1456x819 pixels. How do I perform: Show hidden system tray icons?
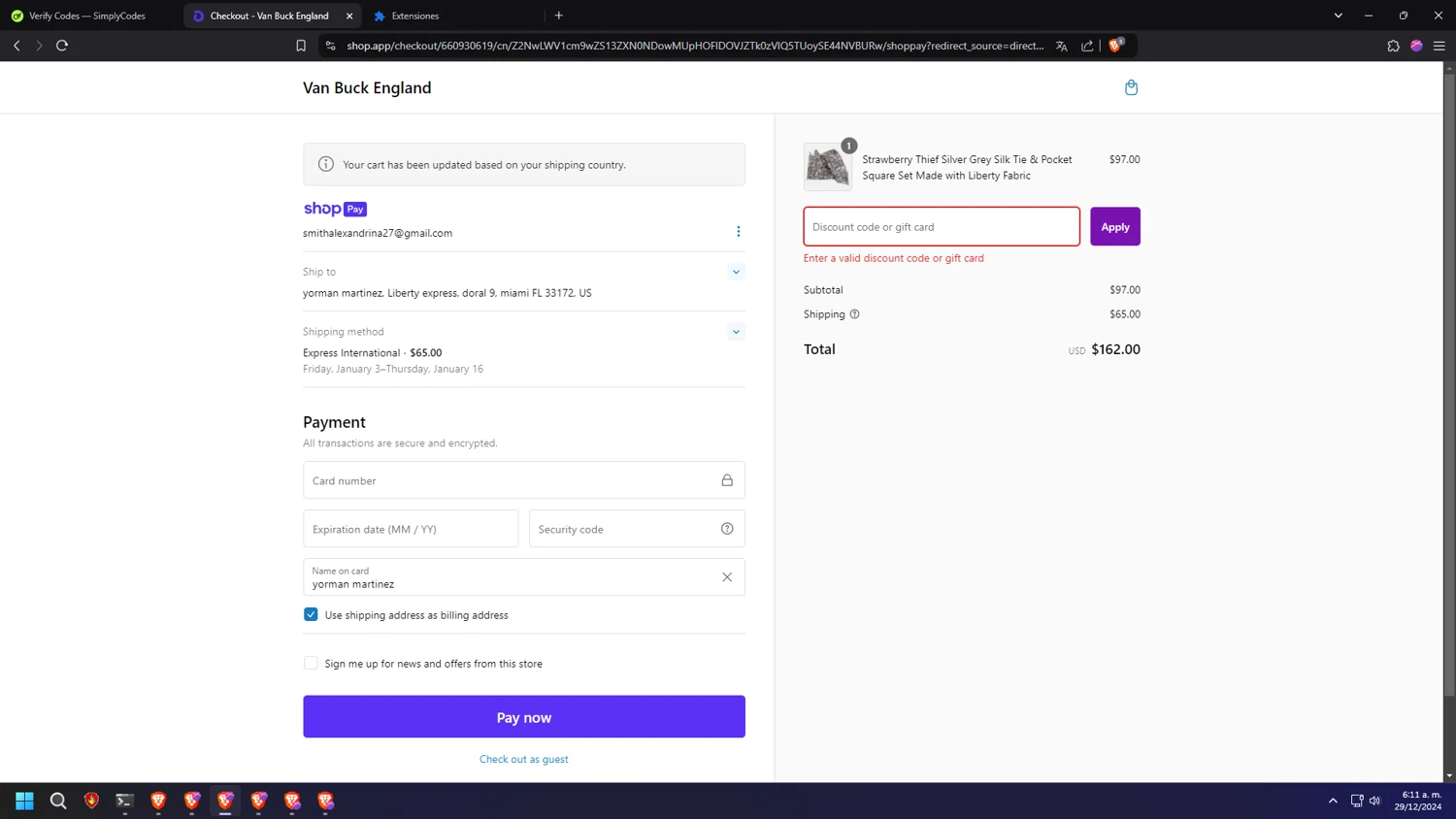pos(1333,801)
